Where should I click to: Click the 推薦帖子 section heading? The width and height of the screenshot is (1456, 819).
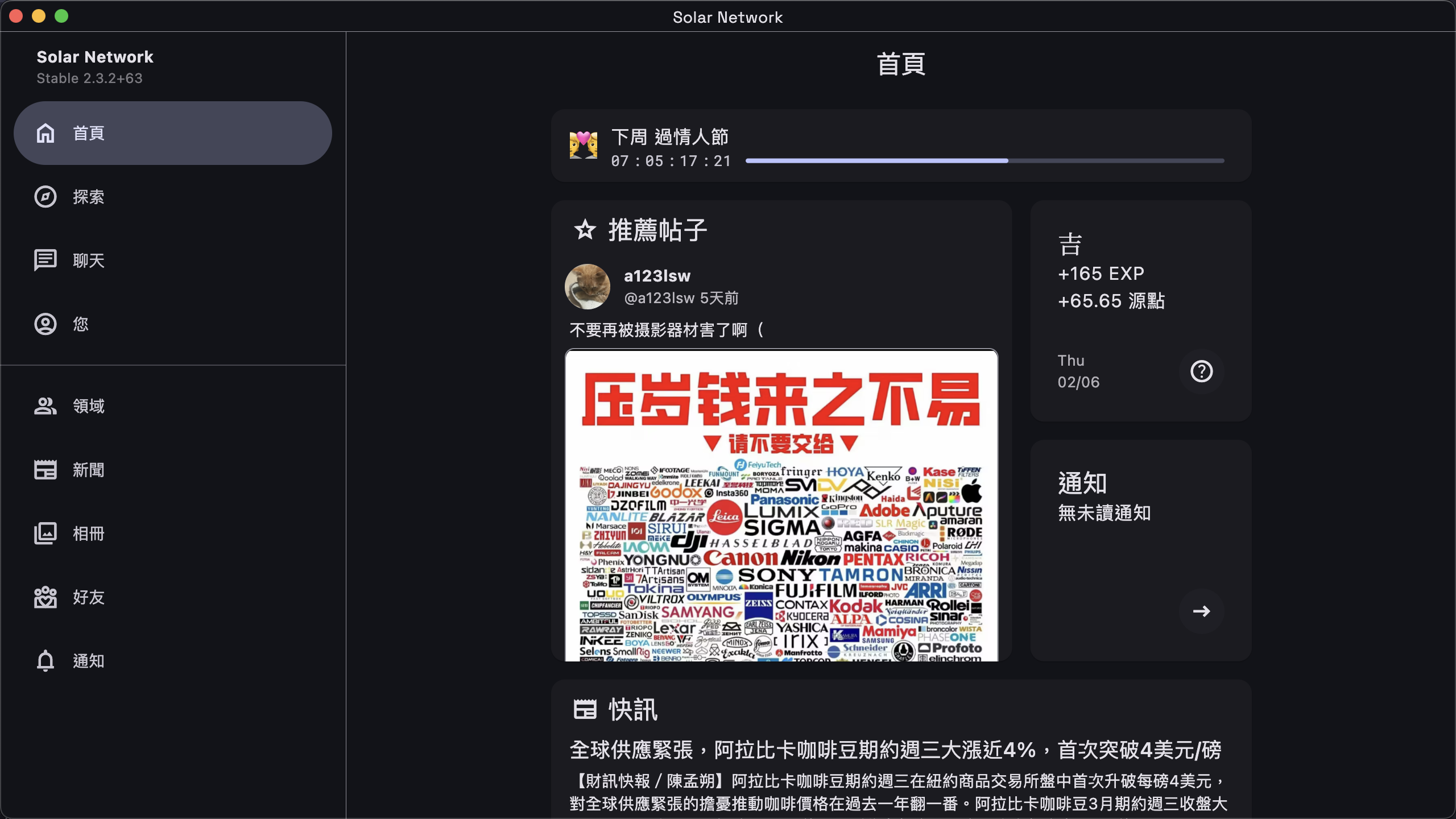(658, 230)
